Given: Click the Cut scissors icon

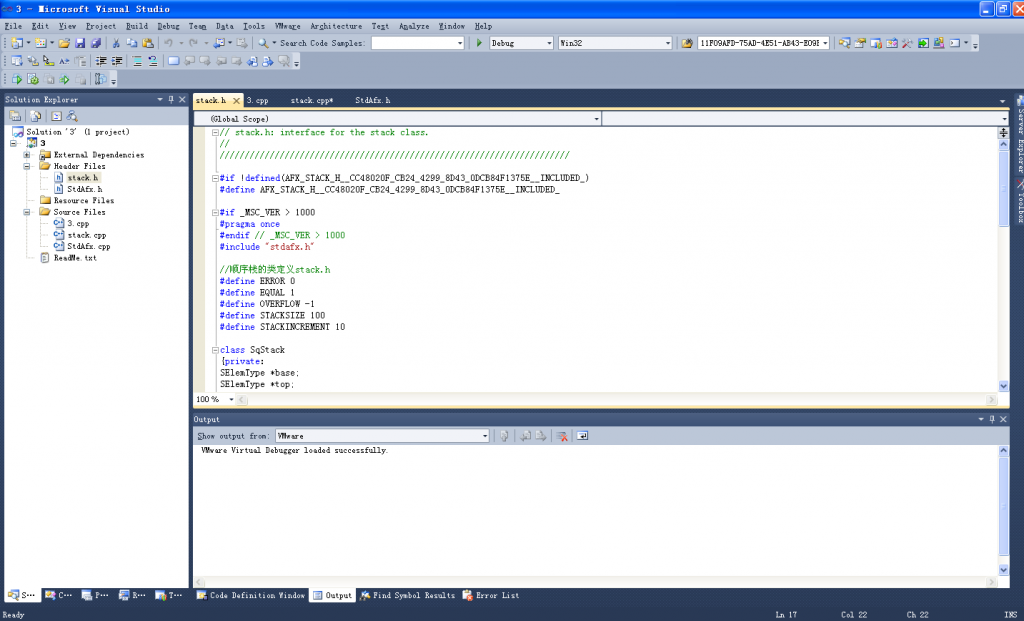Looking at the screenshot, I should tap(116, 43).
